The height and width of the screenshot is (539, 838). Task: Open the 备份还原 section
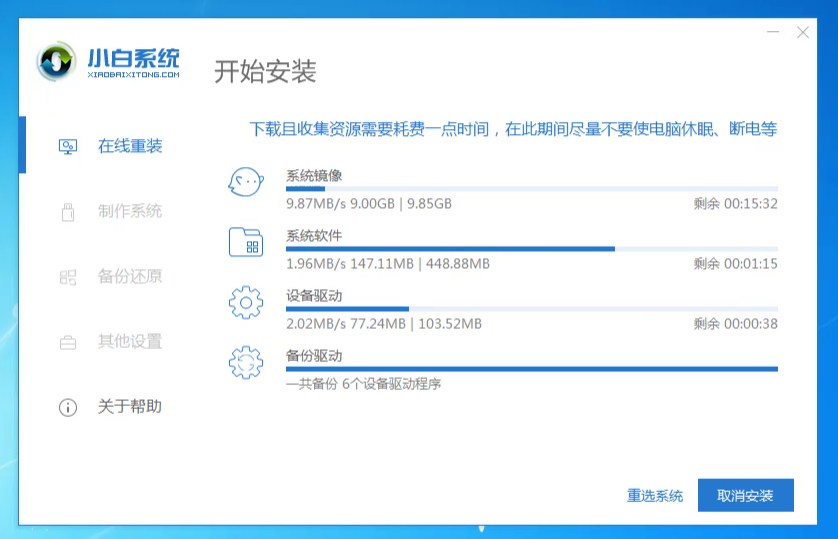129,276
